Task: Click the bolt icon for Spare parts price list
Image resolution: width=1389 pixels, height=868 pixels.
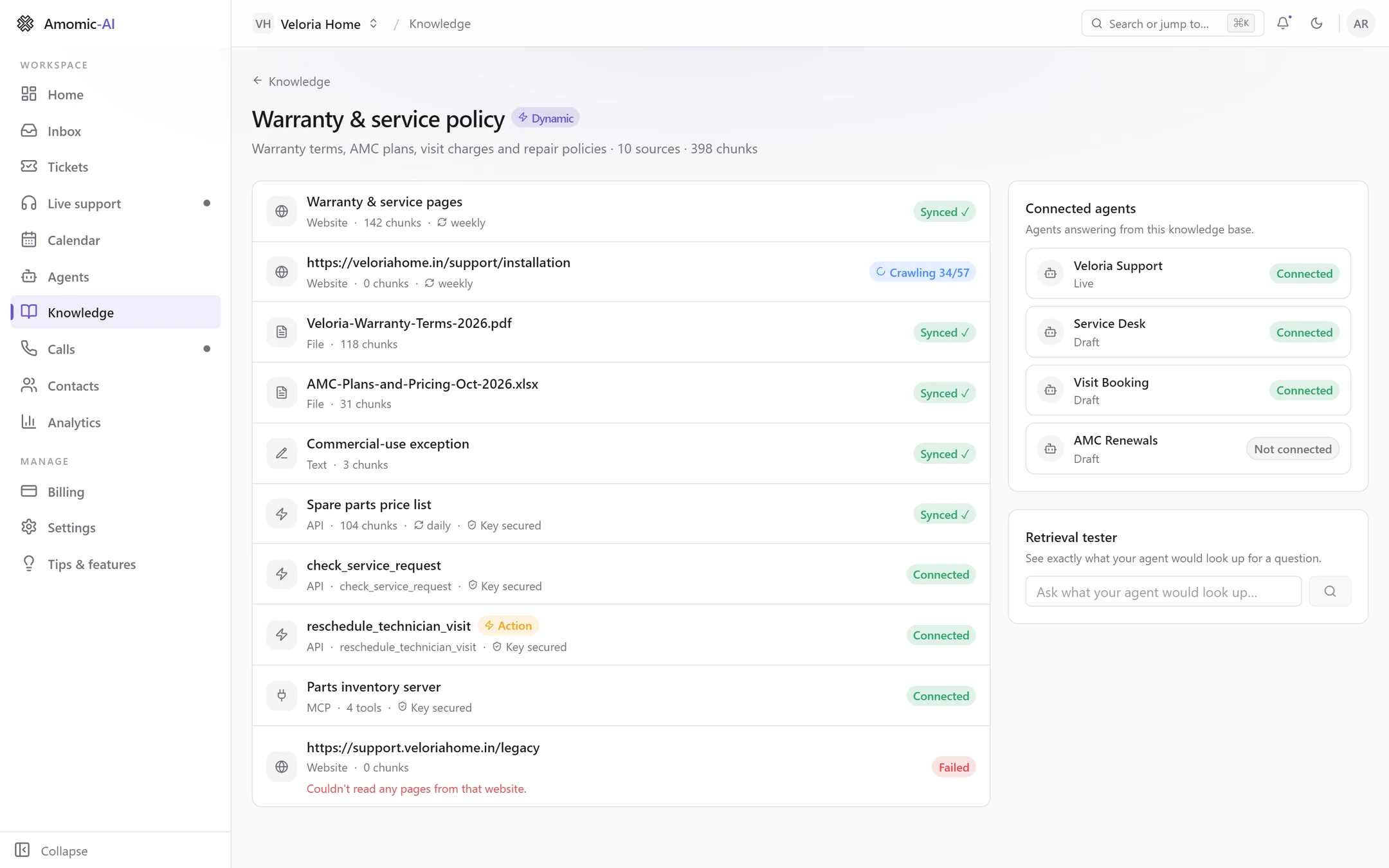Action: [x=282, y=514]
